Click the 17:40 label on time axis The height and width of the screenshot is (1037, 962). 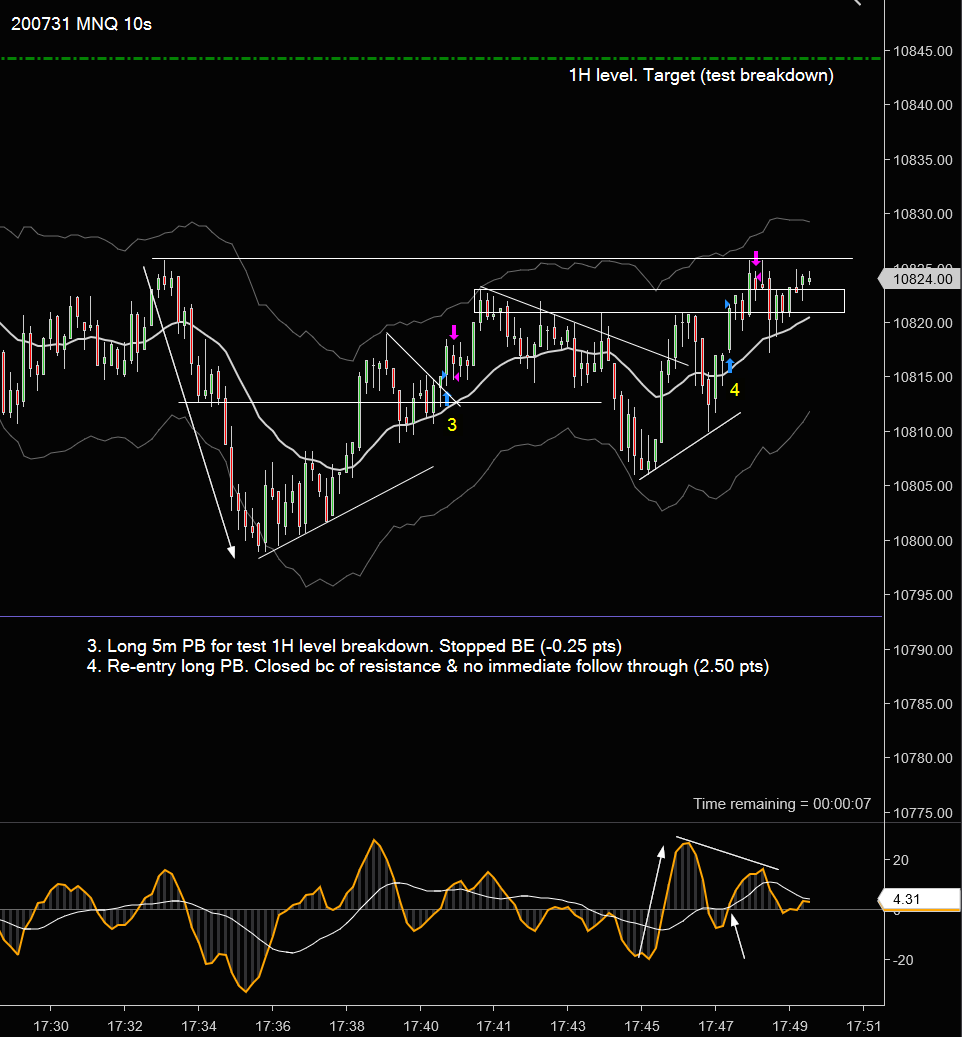[421, 1026]
